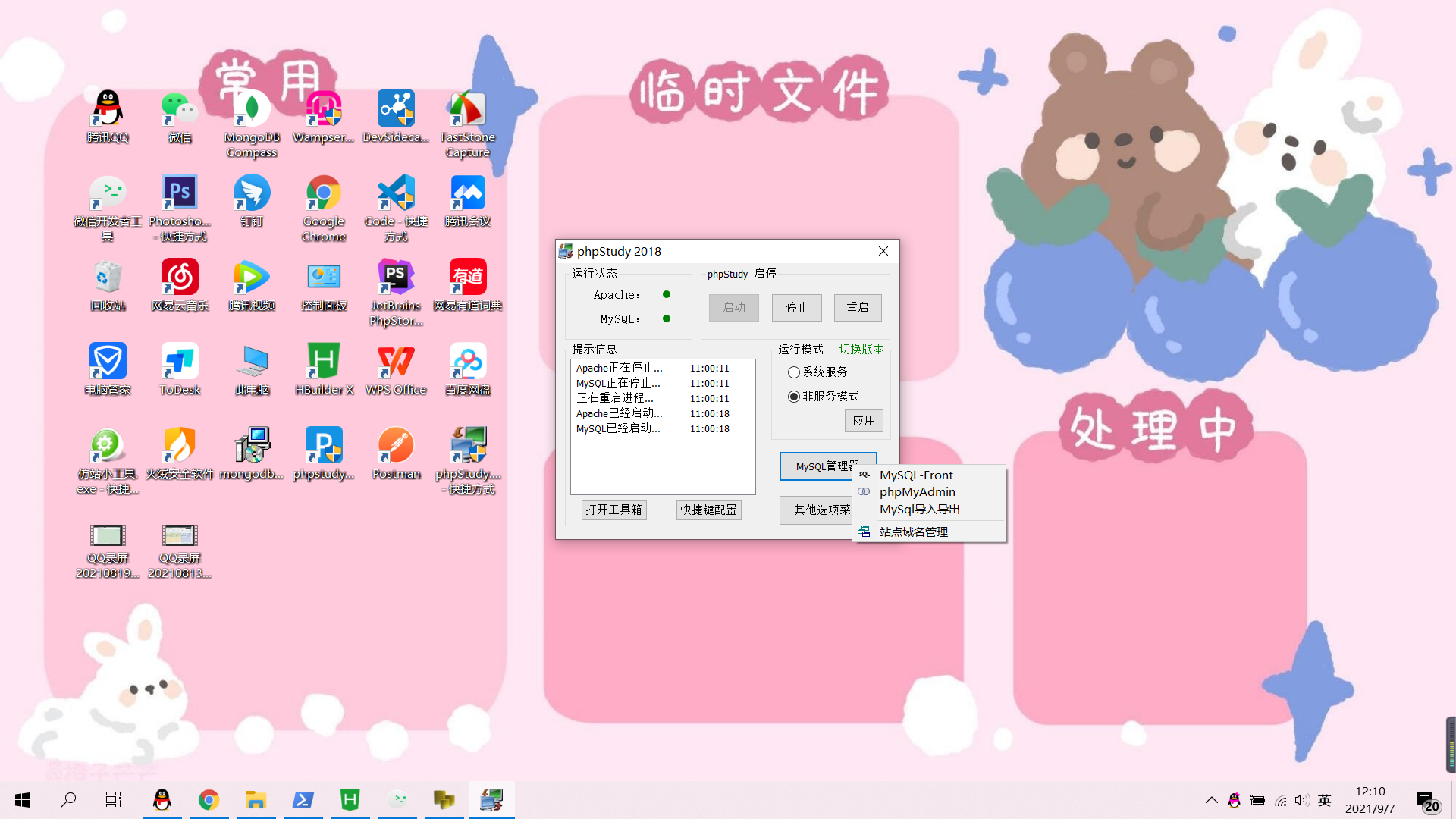Expand the MySQL管理器 menu button

tap(817, 466)
